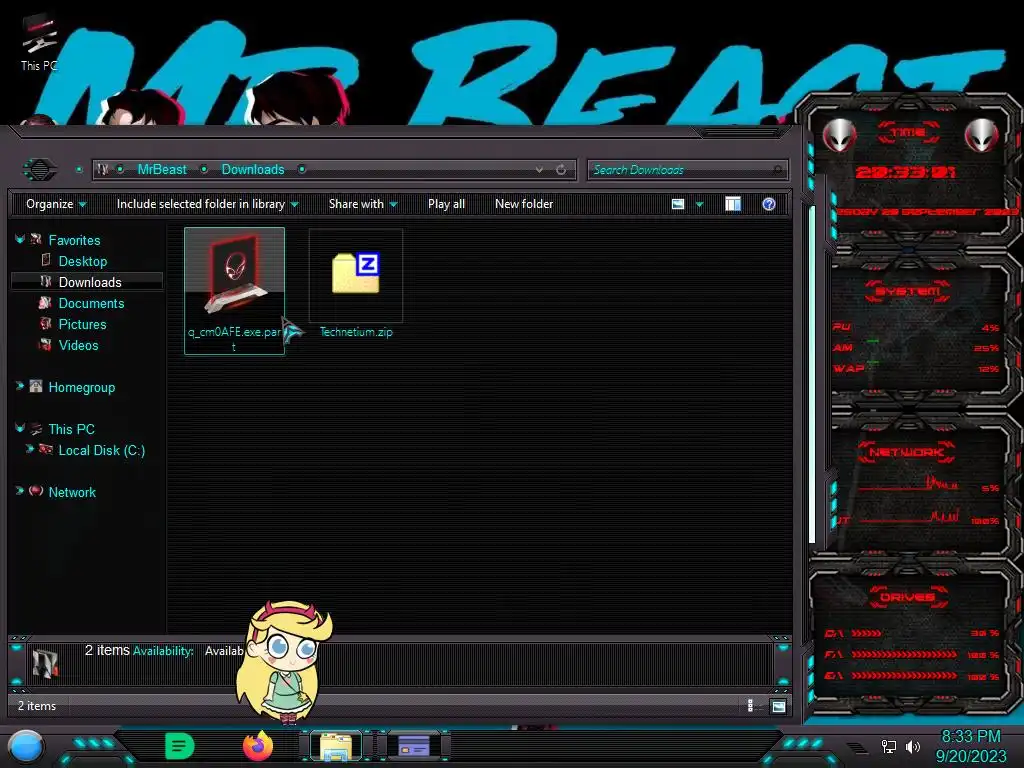This screenshot has height=768, width=1024.
Task: Click the change view icon in the toolbar
Action: (678, 204)
